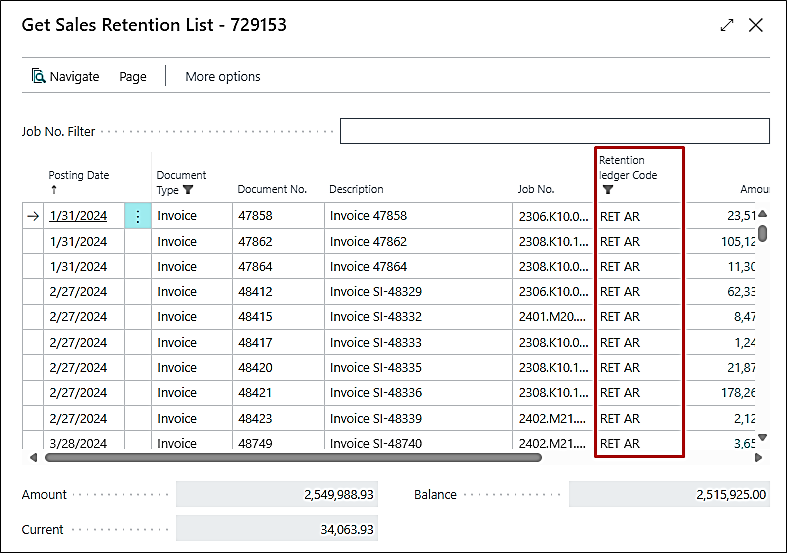The image size is (787, 553).
Task: Select the arrow indicator on first row
Action: pyautogui.click(x=33, y=216)
